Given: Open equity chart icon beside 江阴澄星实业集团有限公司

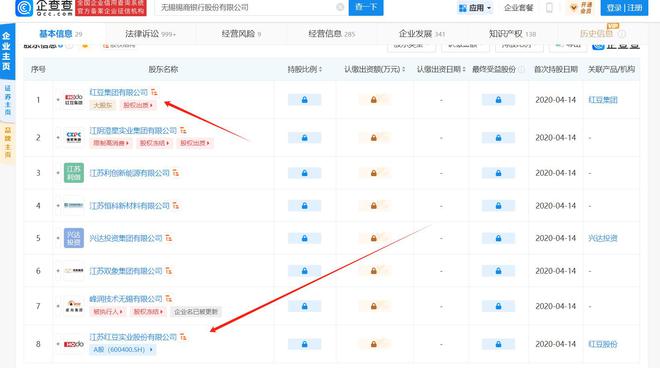Looking at the screenshot, I should tap(183, 131).
